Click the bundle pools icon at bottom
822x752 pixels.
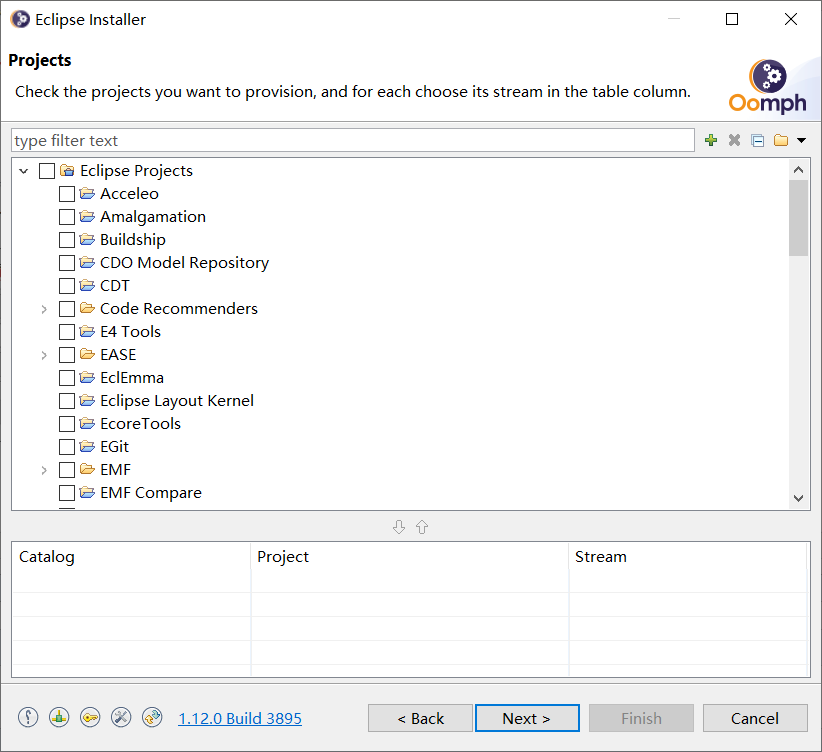(x=59, y=717)
